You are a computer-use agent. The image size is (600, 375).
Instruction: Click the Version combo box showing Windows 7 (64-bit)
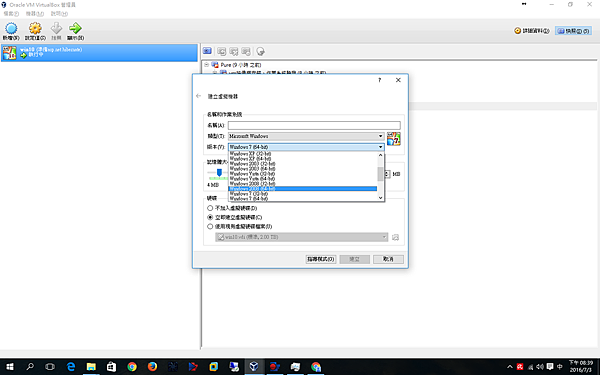[306, 147]
